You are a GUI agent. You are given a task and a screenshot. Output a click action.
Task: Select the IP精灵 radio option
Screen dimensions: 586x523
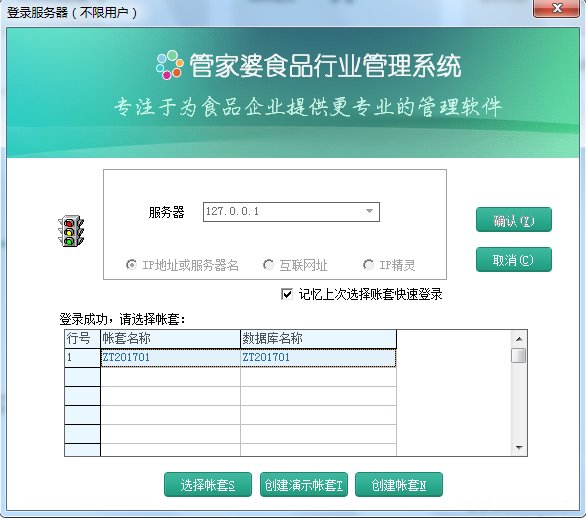coord(368,265)
